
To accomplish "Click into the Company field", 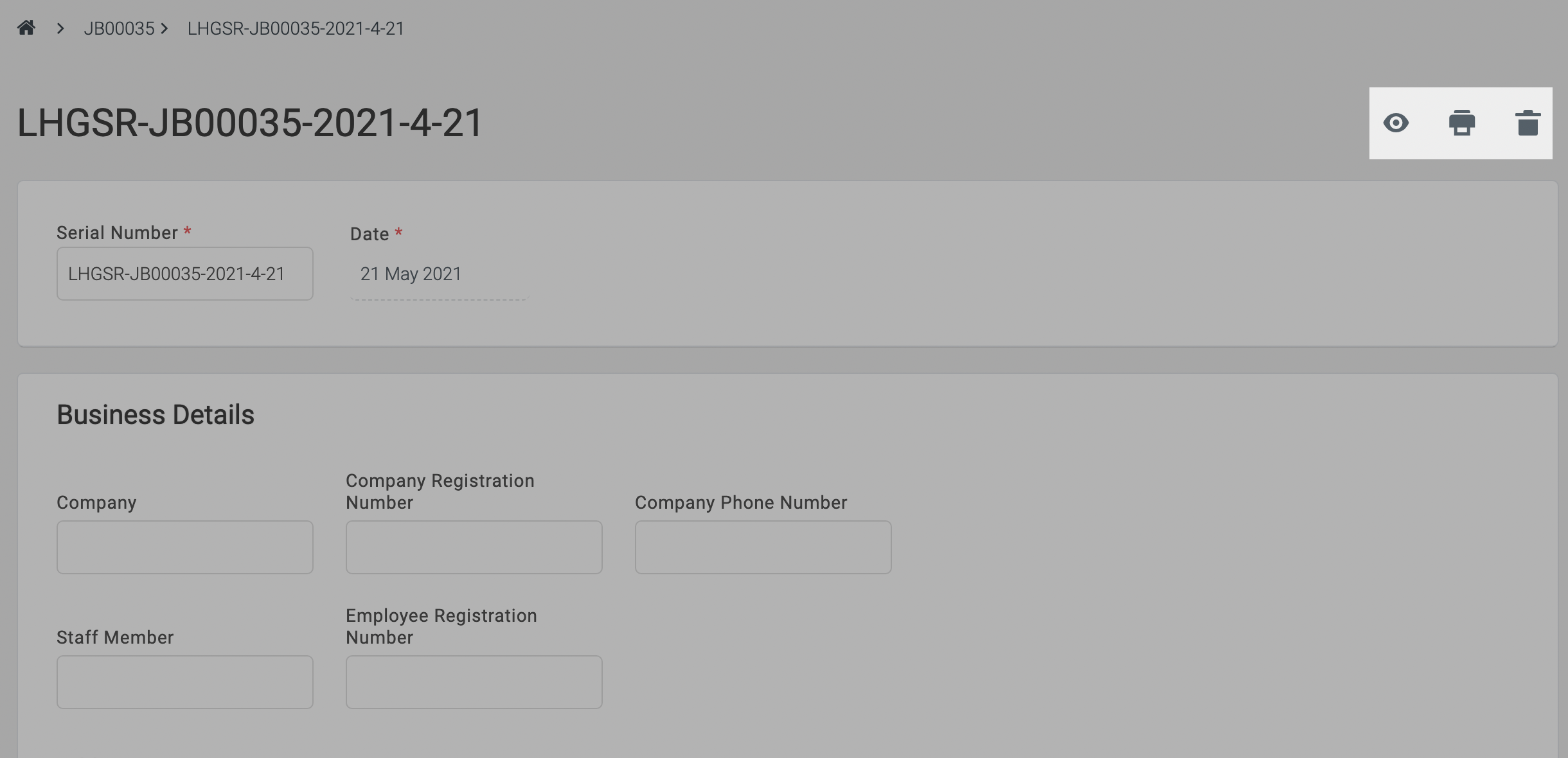I will pos(185,547).
